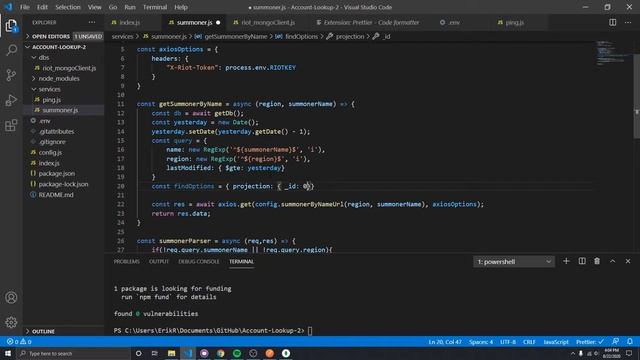Change indentation via Spaces: 4
This screenshot has width=640, height=360.
tap(481, 342)
